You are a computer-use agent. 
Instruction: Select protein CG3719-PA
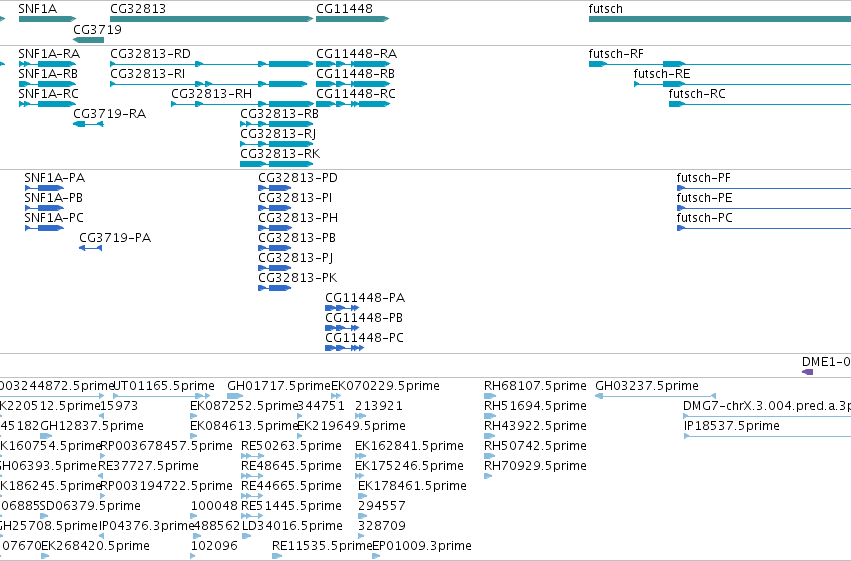(x=91, y=248)
